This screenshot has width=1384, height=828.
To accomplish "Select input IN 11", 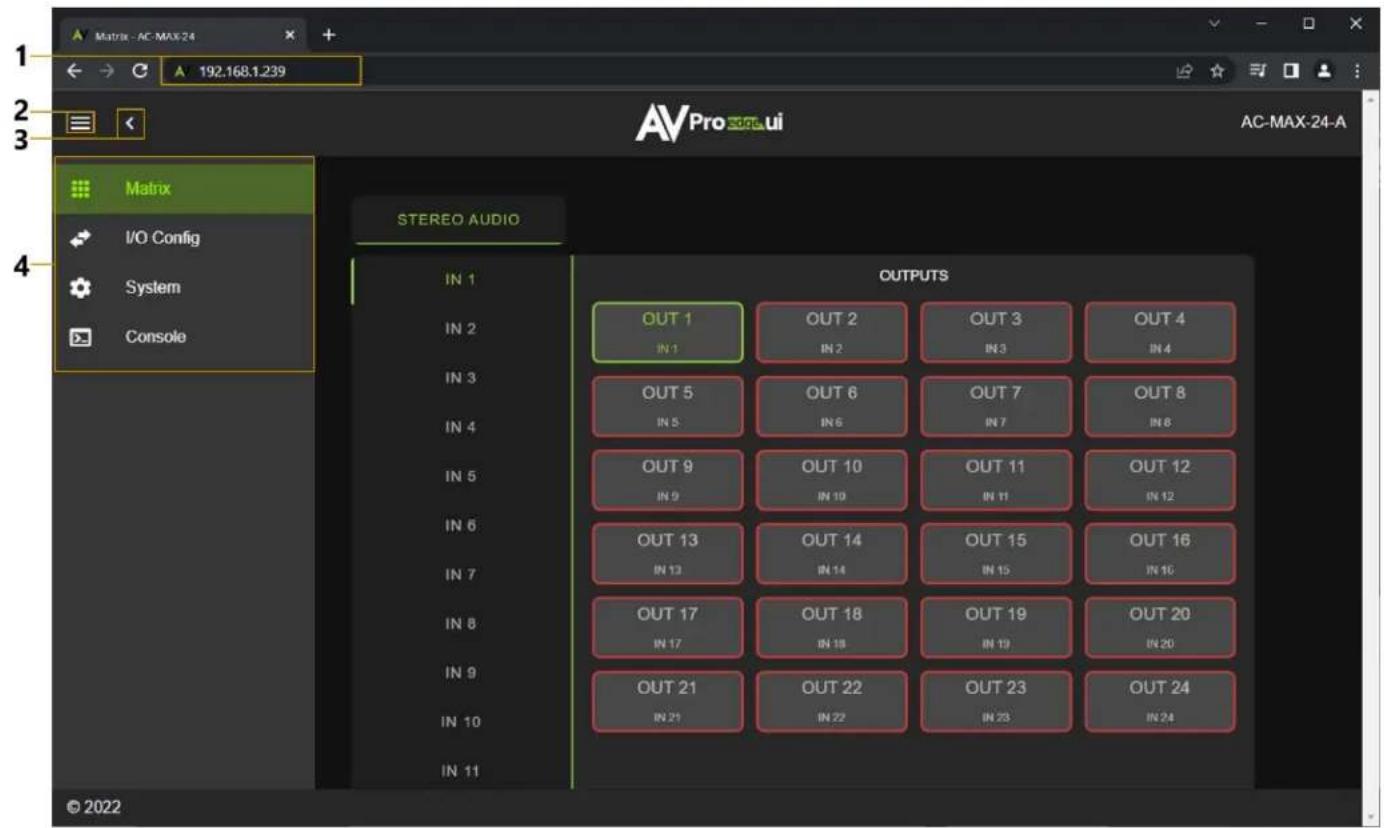I will [460, 771].
